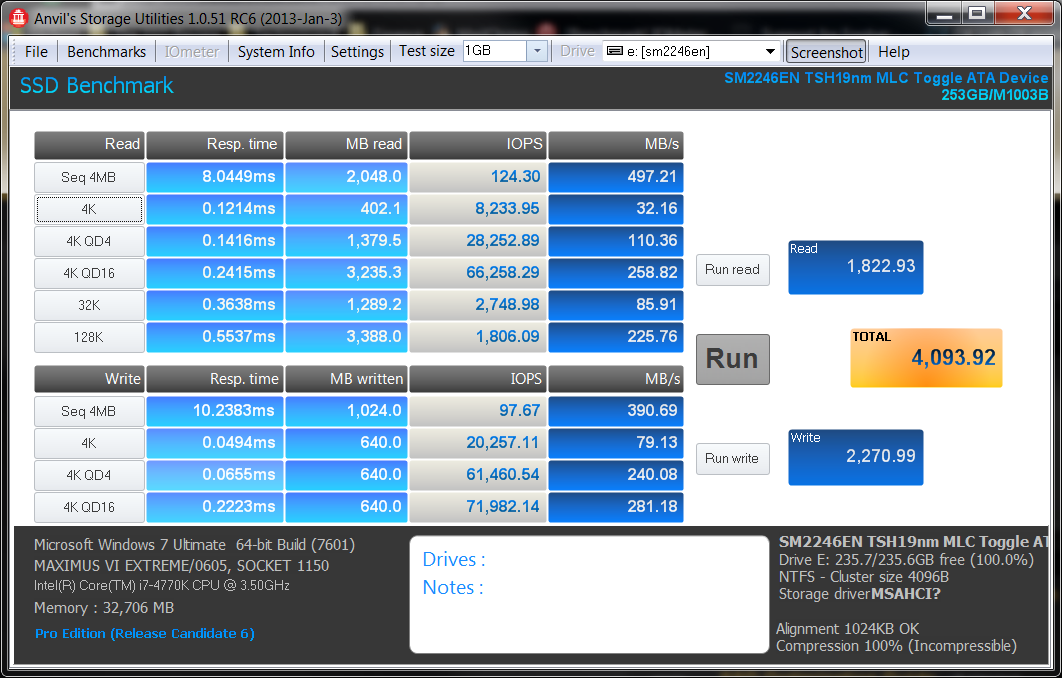Click the Drives and Notes text box

[x=588, y=594]
